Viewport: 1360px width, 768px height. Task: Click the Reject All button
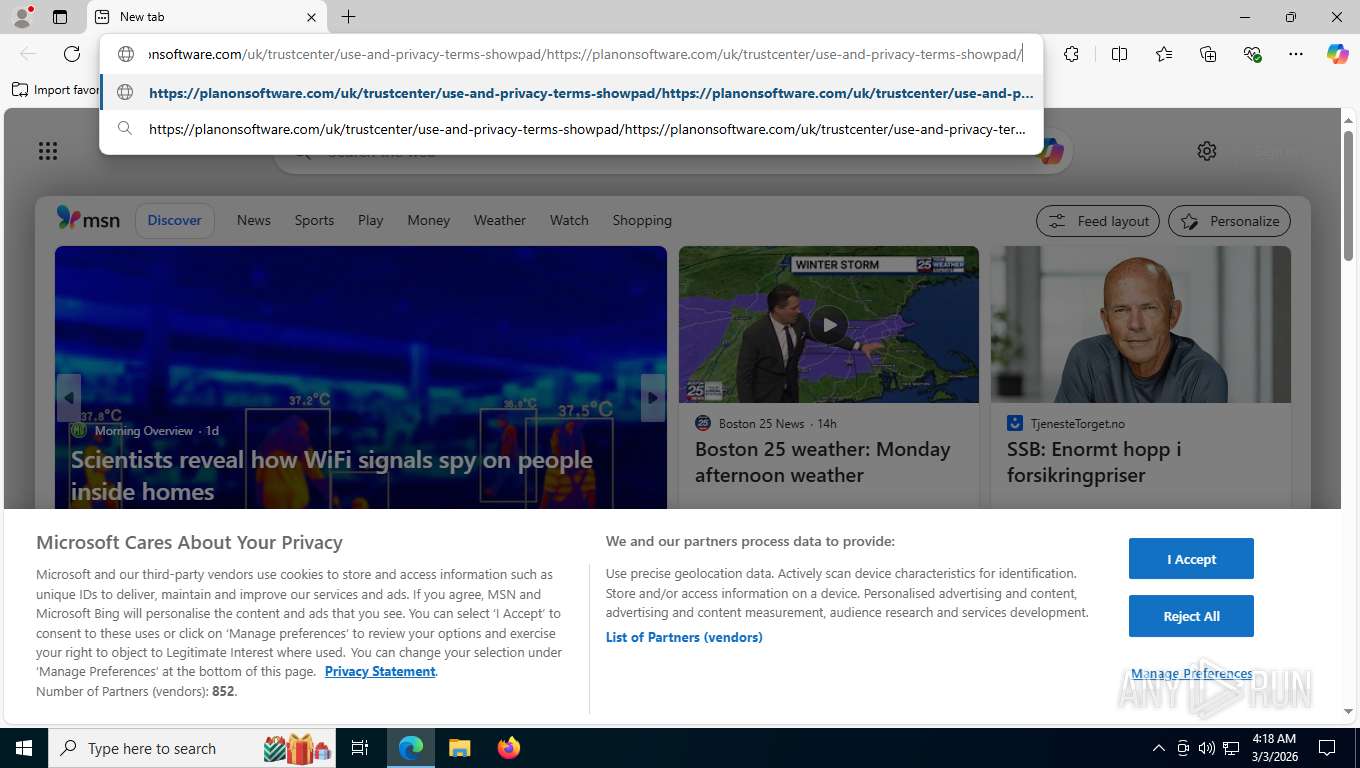click(1191, 616)
